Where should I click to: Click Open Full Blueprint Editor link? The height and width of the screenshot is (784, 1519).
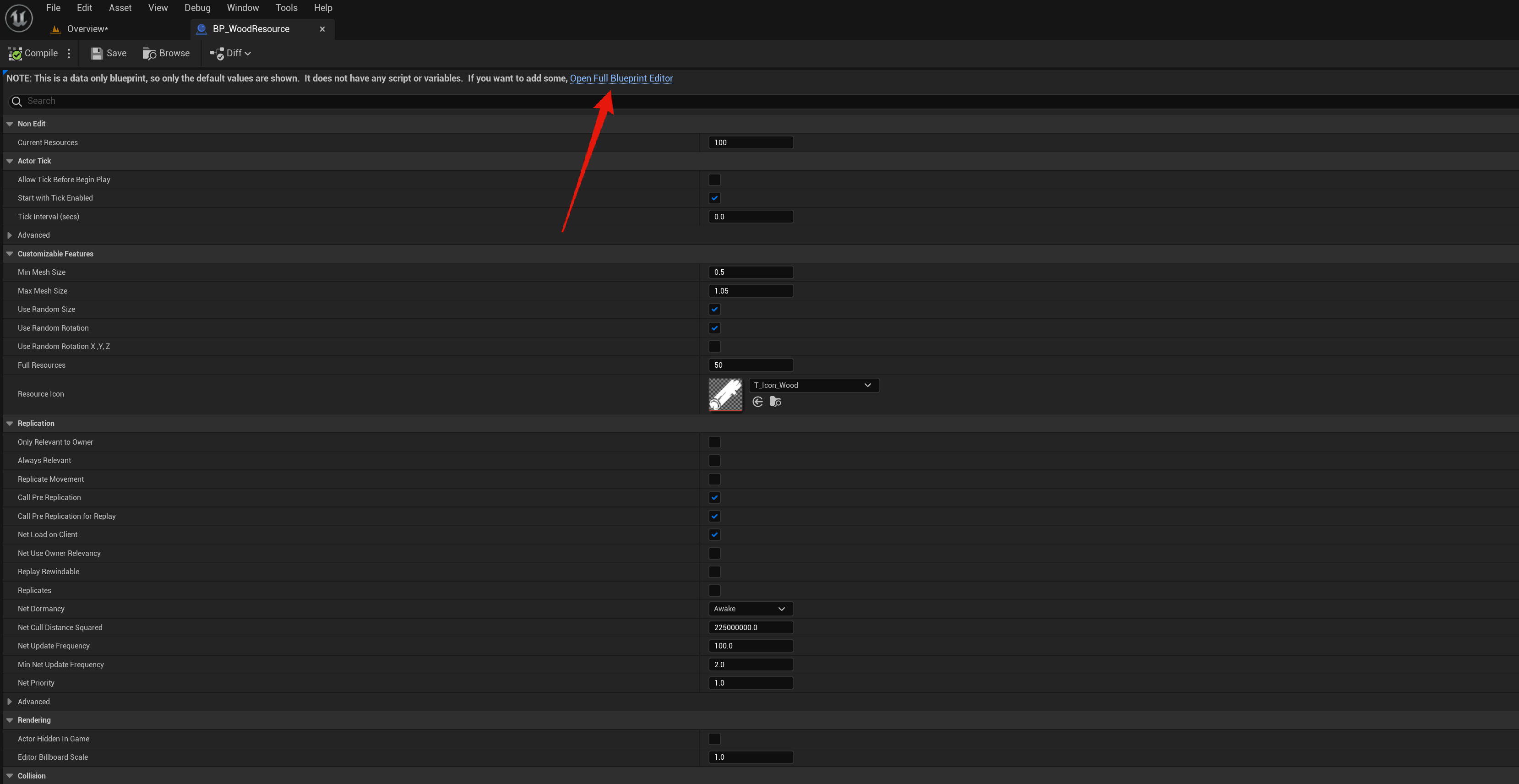tap(621, 78)
